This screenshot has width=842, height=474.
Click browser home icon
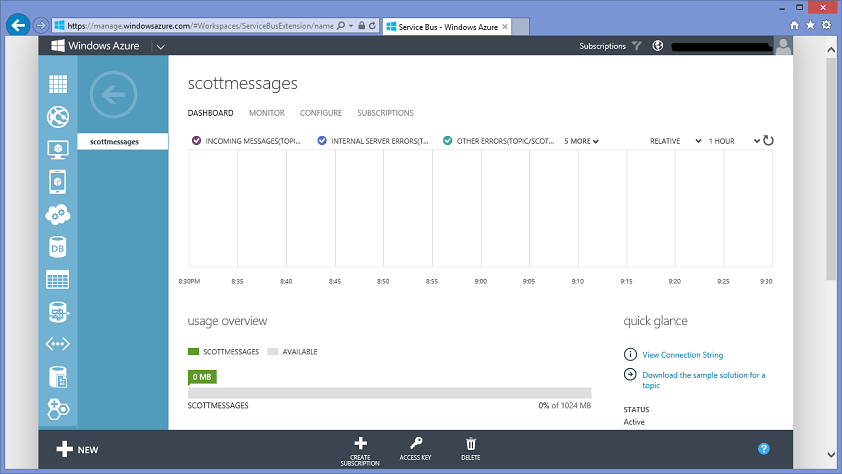pyautogui.click(x=795, y=25)
